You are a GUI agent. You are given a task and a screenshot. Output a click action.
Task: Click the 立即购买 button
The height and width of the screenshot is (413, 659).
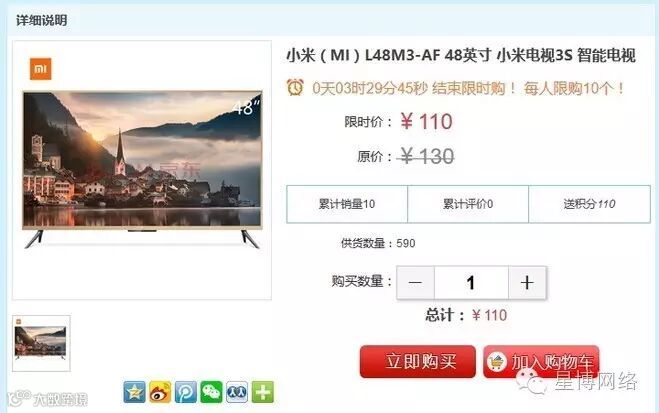point(418,361)
